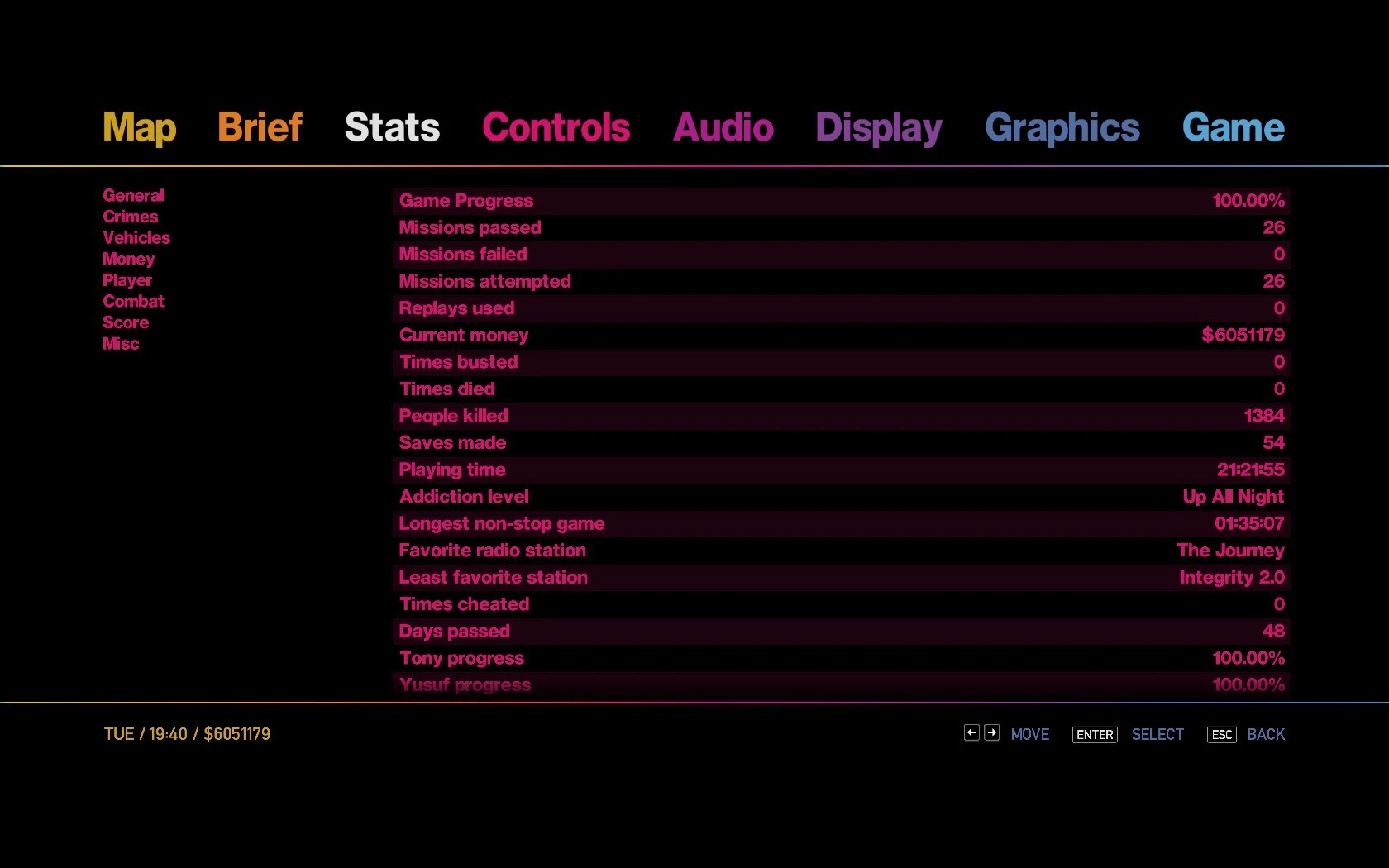Click the Times died row label

click(447, 389)
